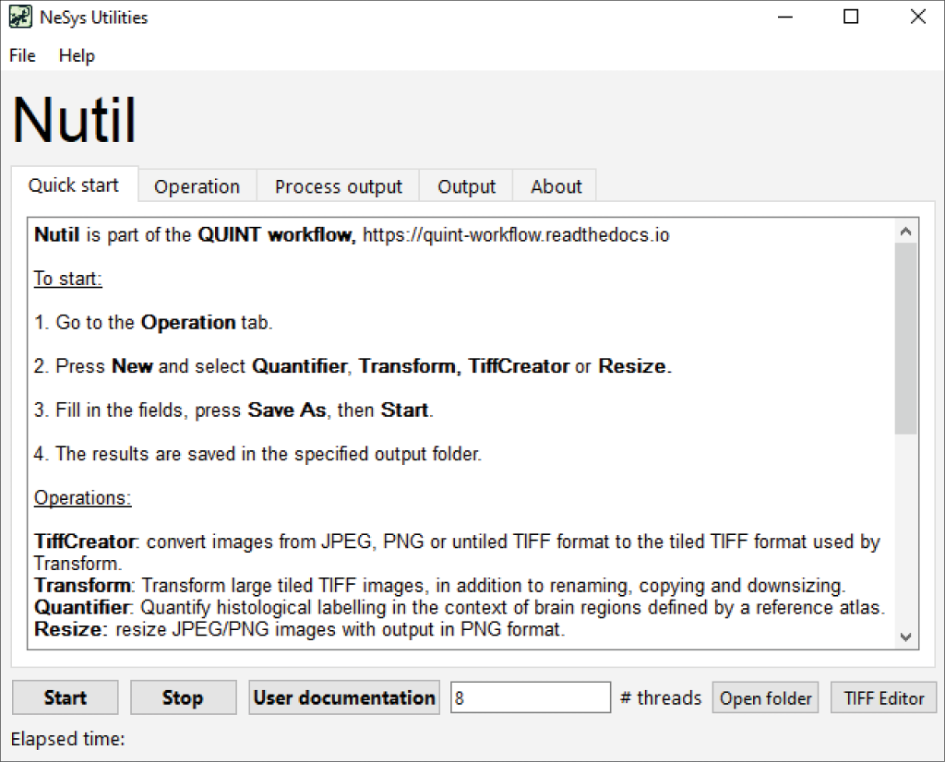The width and height of the screenshot is (945, 762).
Task: Close the NeSys Utilities window
Action: click(x=917, y=17)
